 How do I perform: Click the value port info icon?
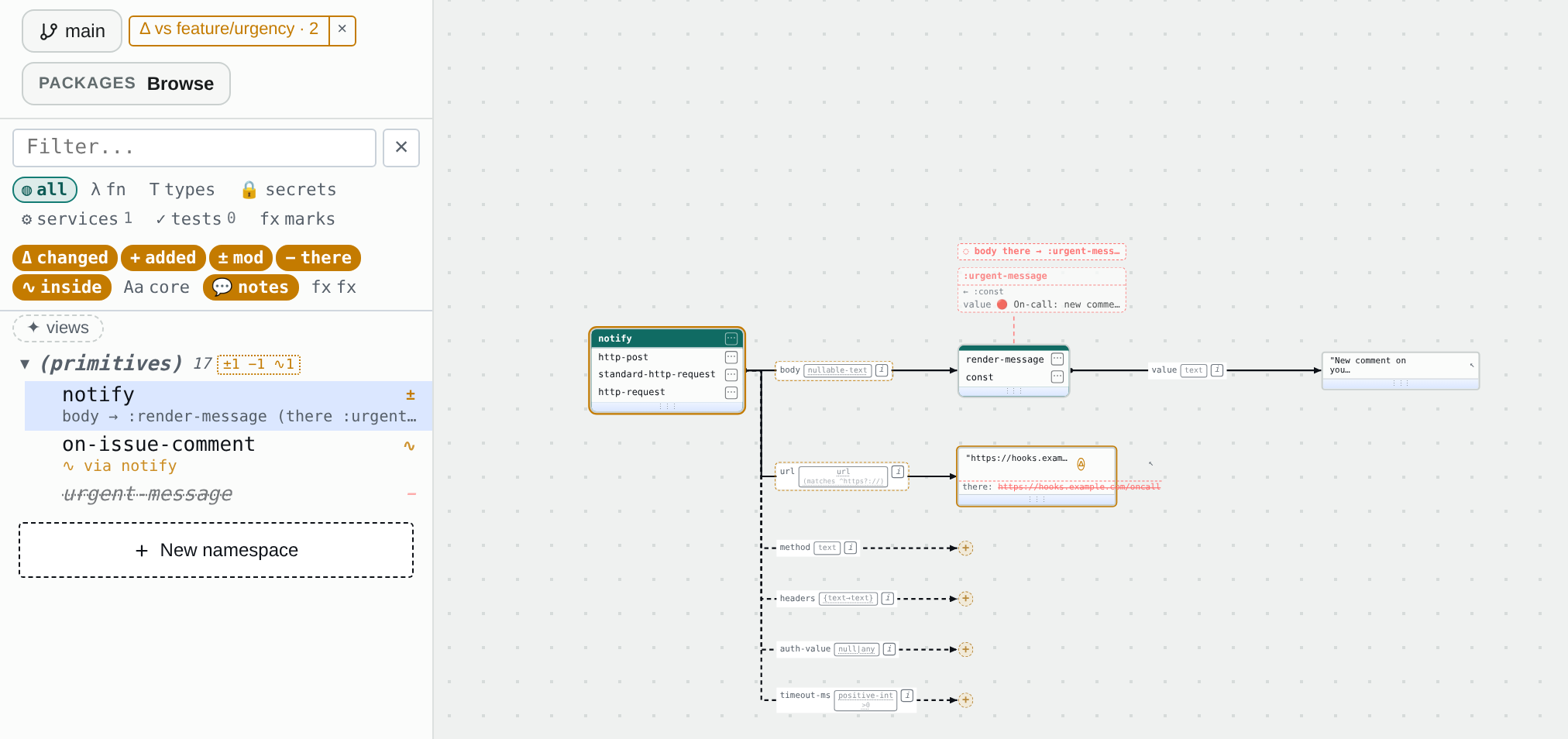1217,370
